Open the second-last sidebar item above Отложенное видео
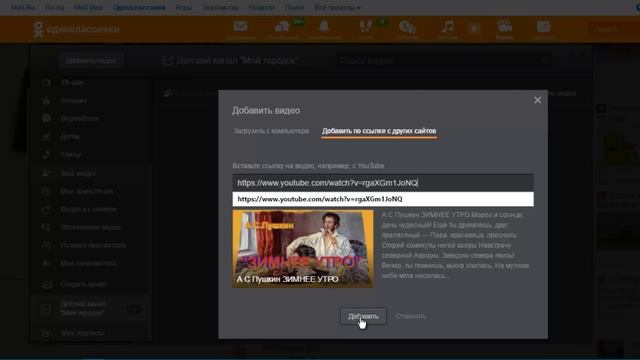 (x=87, y=191)
